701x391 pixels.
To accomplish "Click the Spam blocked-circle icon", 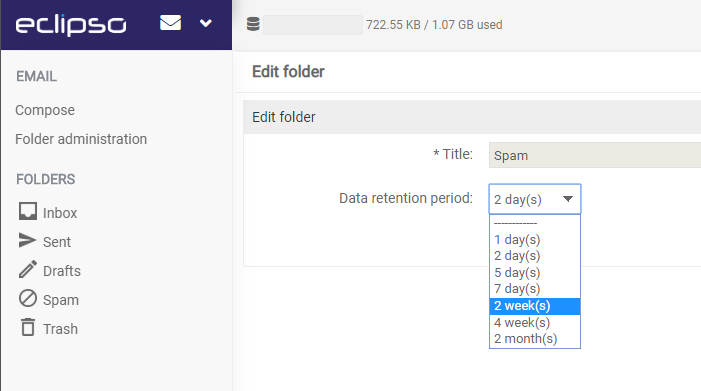I will pos(28,298).
